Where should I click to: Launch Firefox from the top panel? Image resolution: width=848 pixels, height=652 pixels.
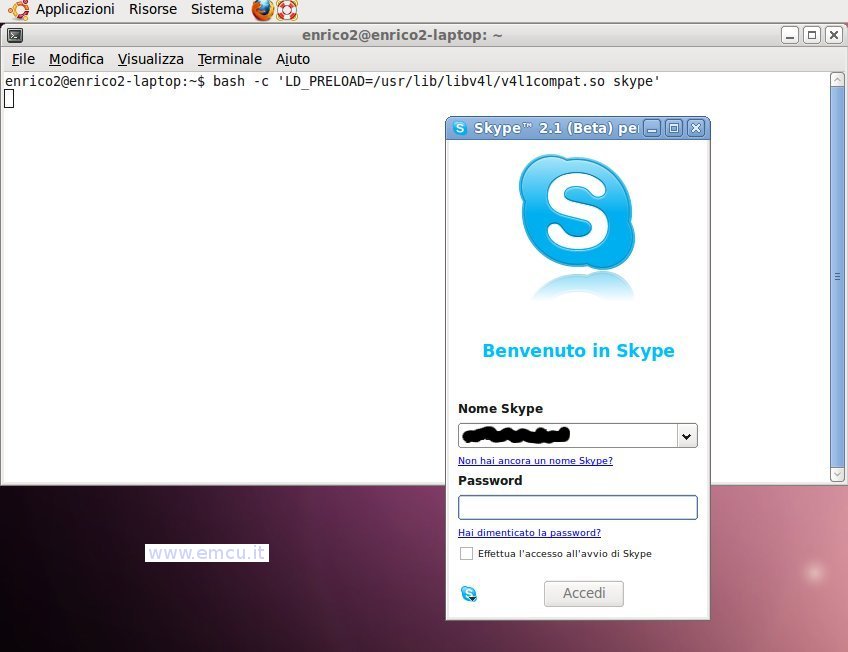(263, 10)
